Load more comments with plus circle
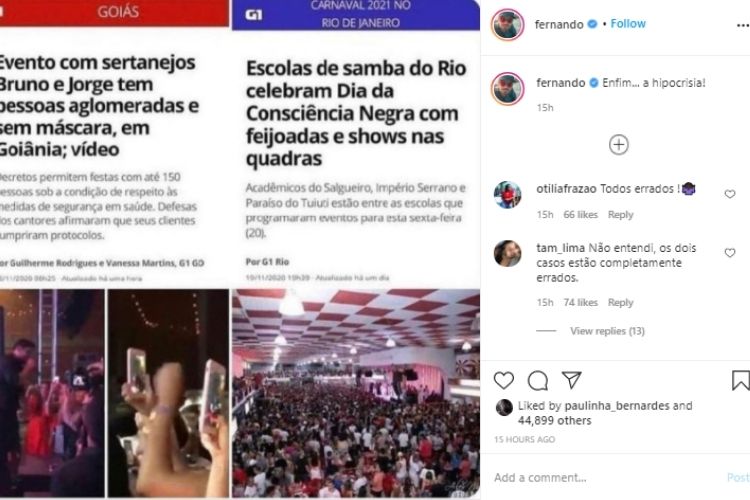750x500 pixels. (x=618, y=144)
